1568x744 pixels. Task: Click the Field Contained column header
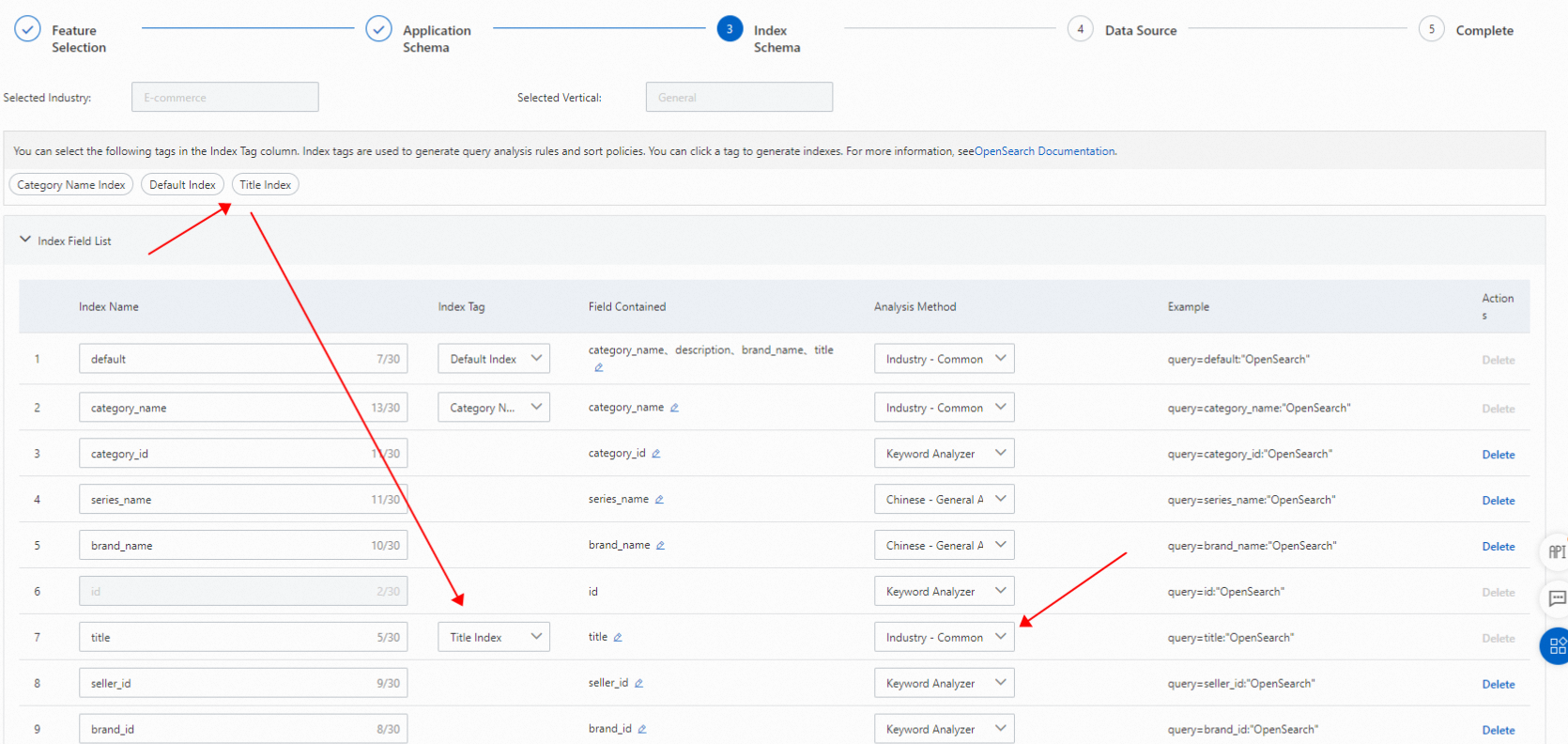[627, 307]
